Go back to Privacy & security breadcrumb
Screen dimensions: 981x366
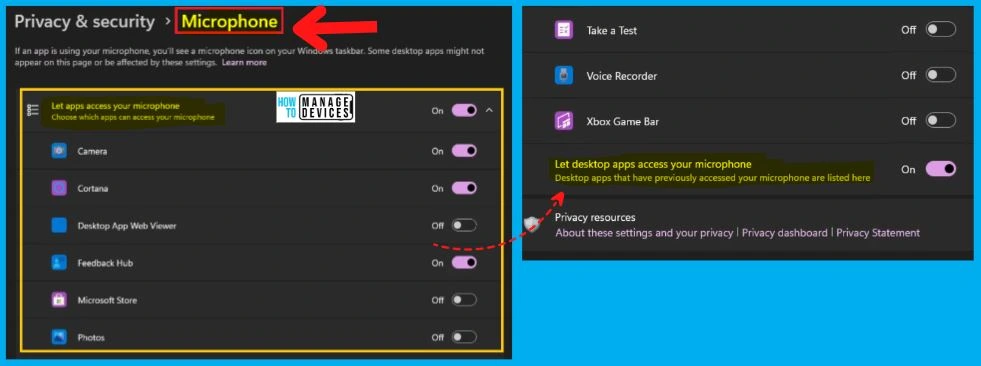(84, 22)
